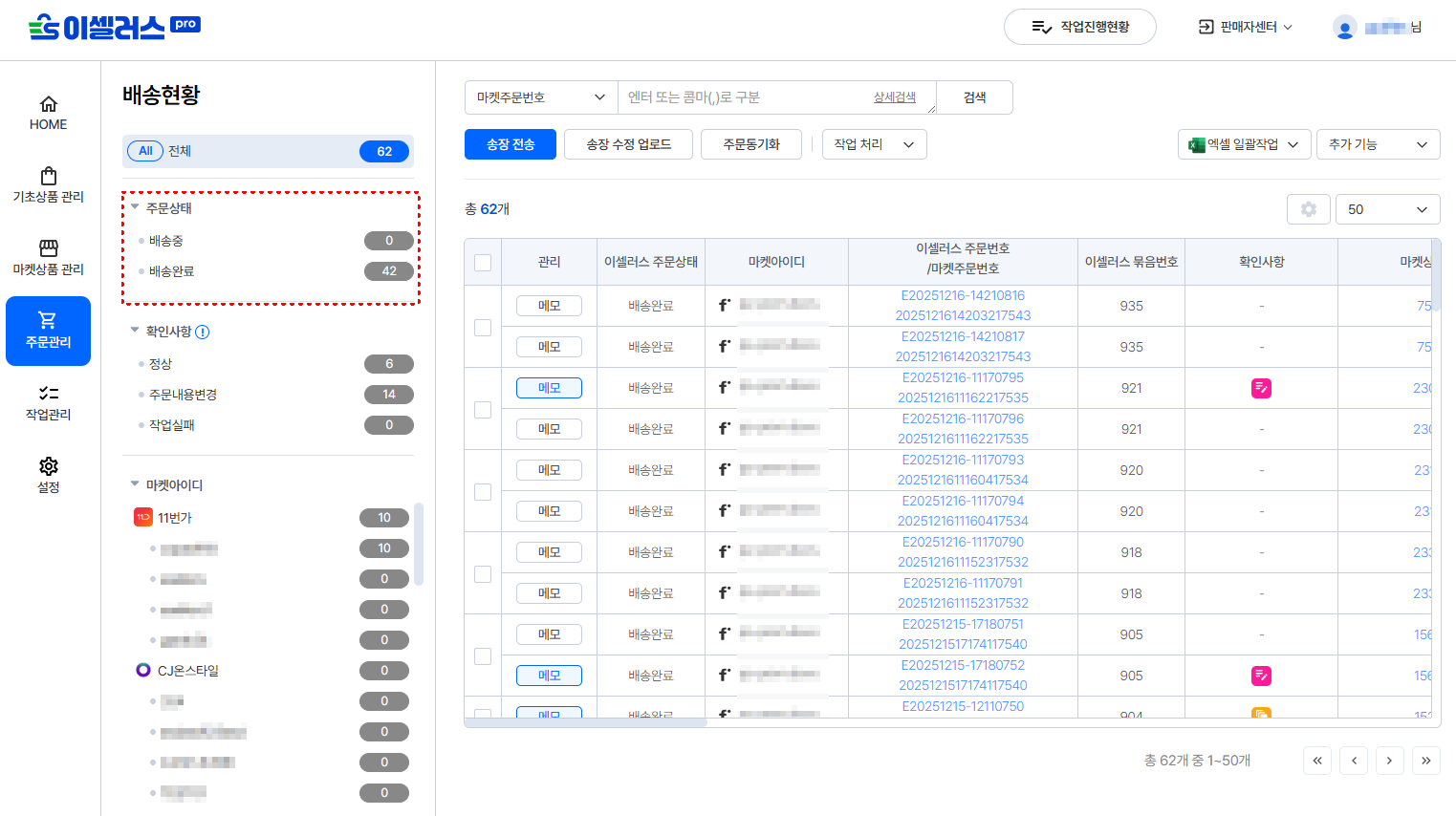Open HOME from the sidebar
This screenshot has height=816, width=1456.
click(48, 113)
